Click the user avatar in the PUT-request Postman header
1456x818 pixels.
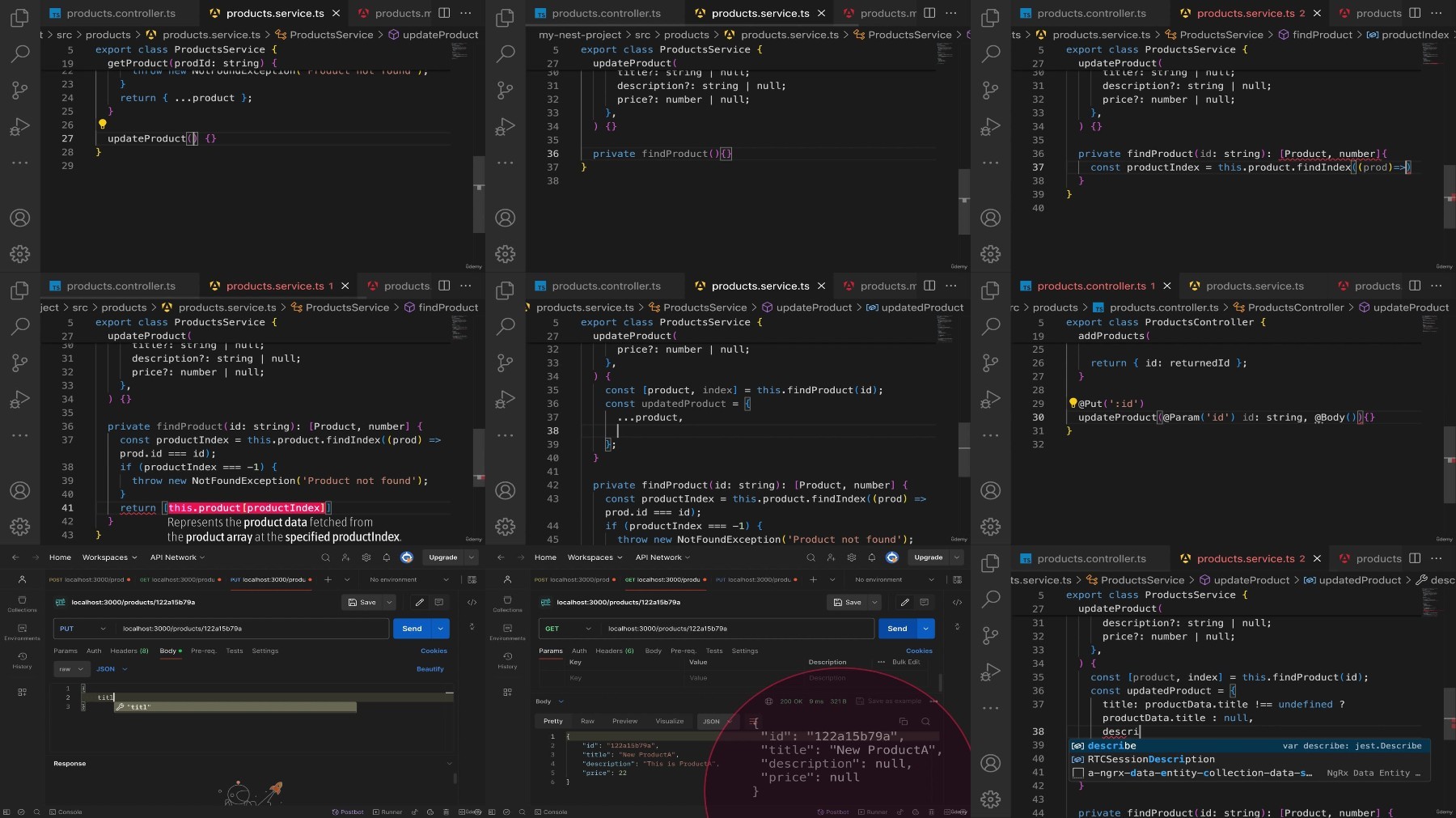click(407, 557)
